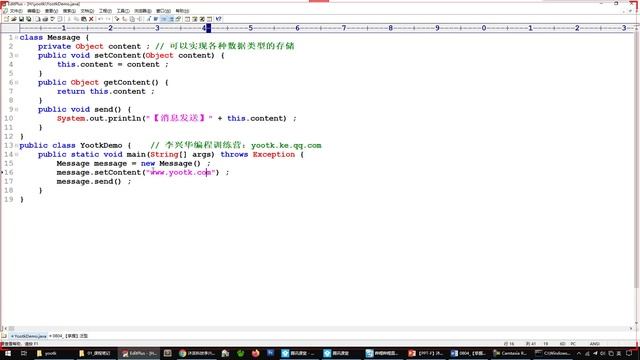This screenshot has width=640, height=360.
Task: Collapse the fold marker on line 1 class Message
Action: coord(16,38)
